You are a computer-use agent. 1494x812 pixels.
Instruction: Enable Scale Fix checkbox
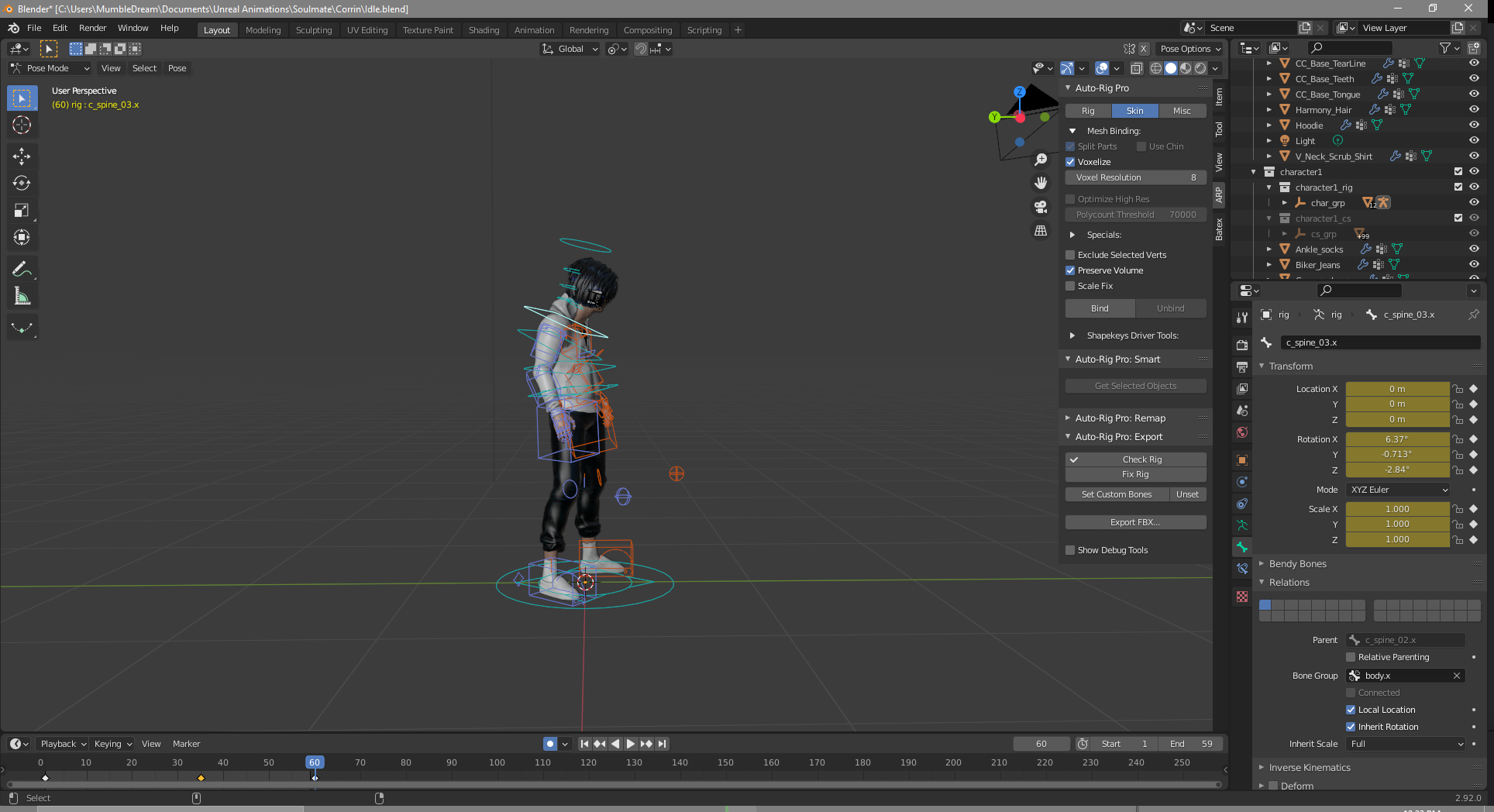[1070, 286]
